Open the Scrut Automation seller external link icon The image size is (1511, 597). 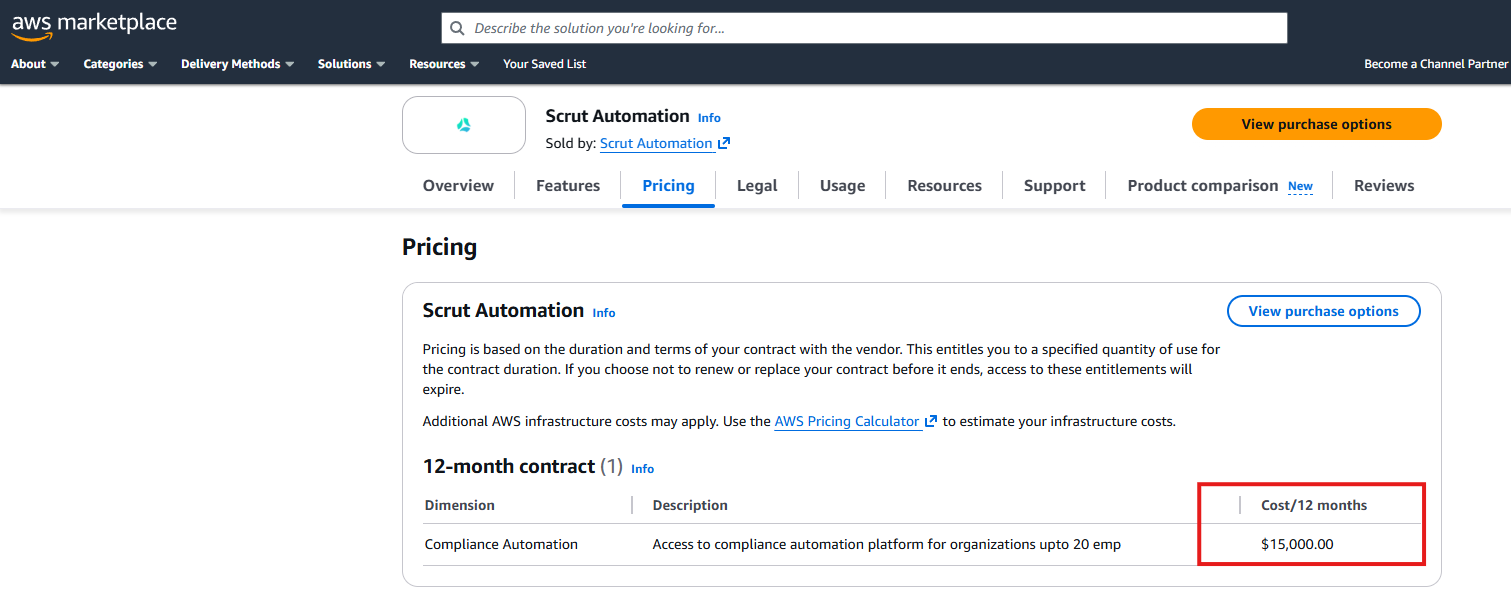pos(724,143)
